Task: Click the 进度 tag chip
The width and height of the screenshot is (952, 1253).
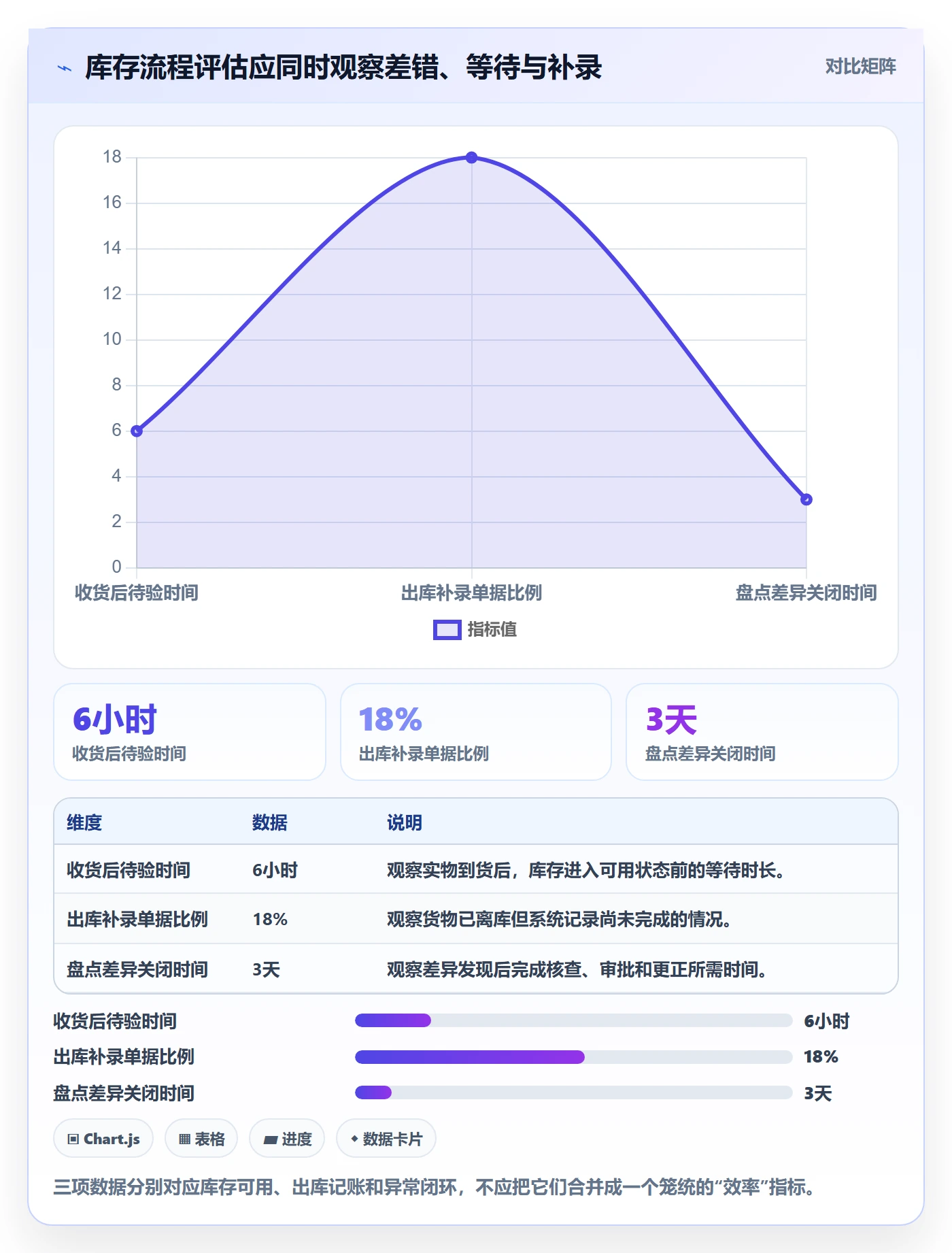Action: click(x=287, y=1139)
